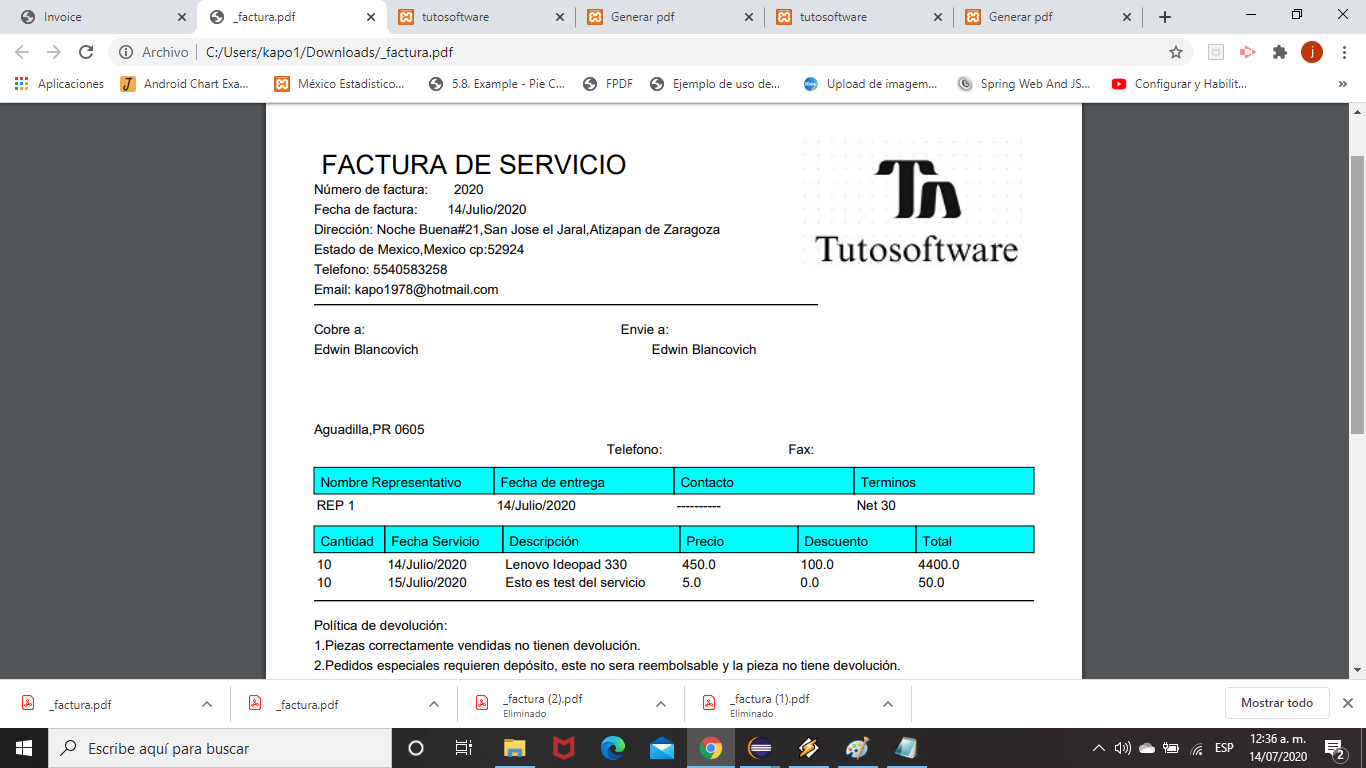Expand options for first _factura.pdf download

click(x=207, y=704)
